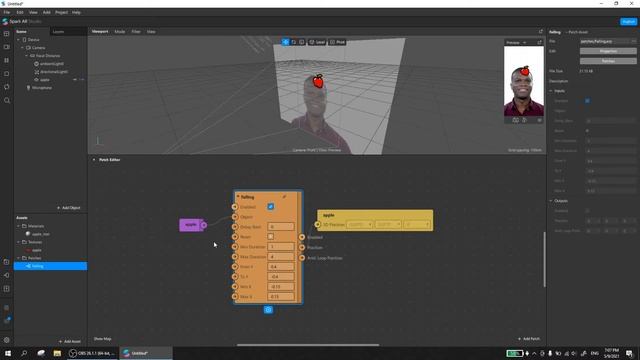Select the move tool in viewport toolbar
This screenshot has width=640, height=360.
(285, 42)
